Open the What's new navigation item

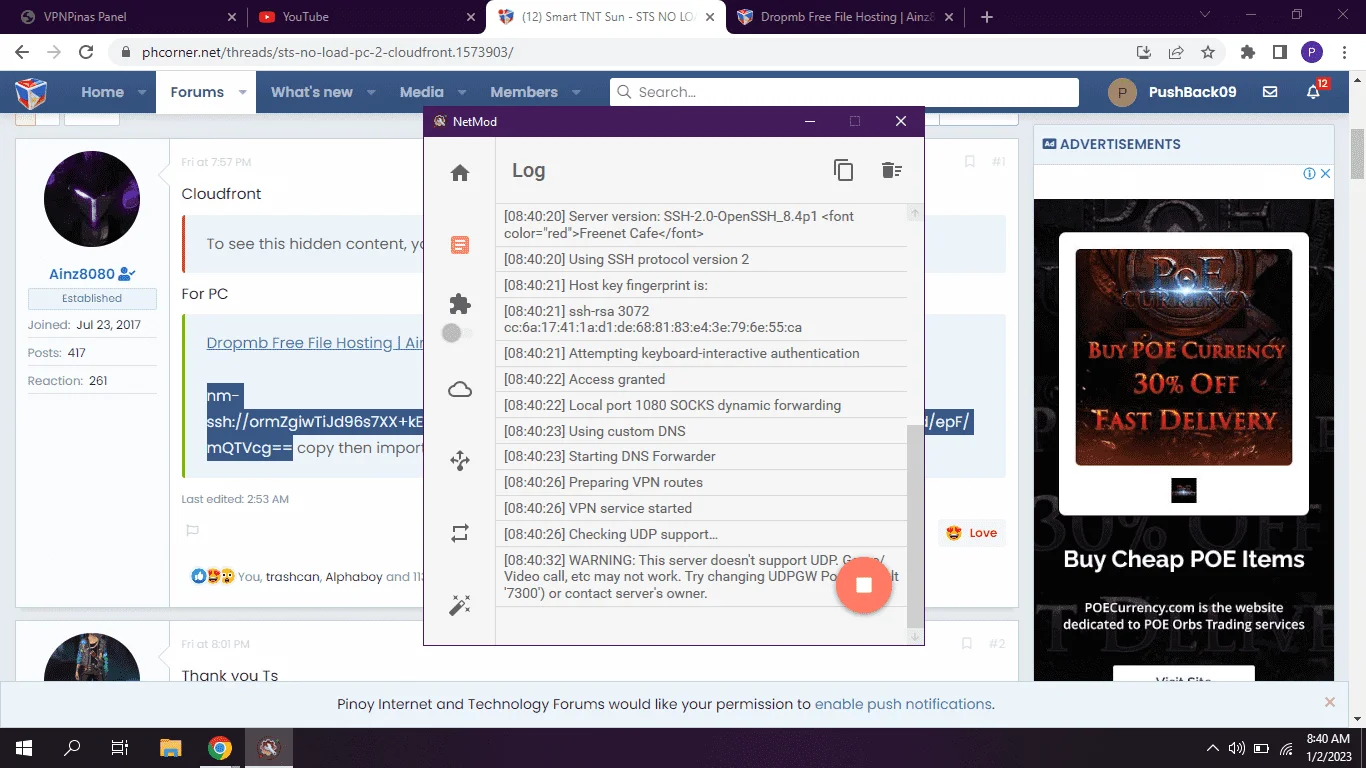[x=312, y=92]
